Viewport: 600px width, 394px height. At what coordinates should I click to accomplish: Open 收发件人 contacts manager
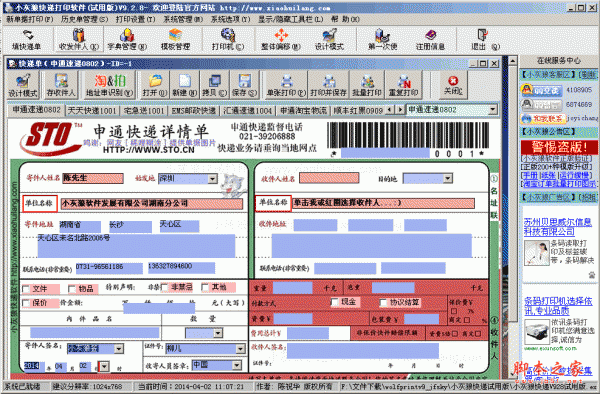click(x=78, y=40)
